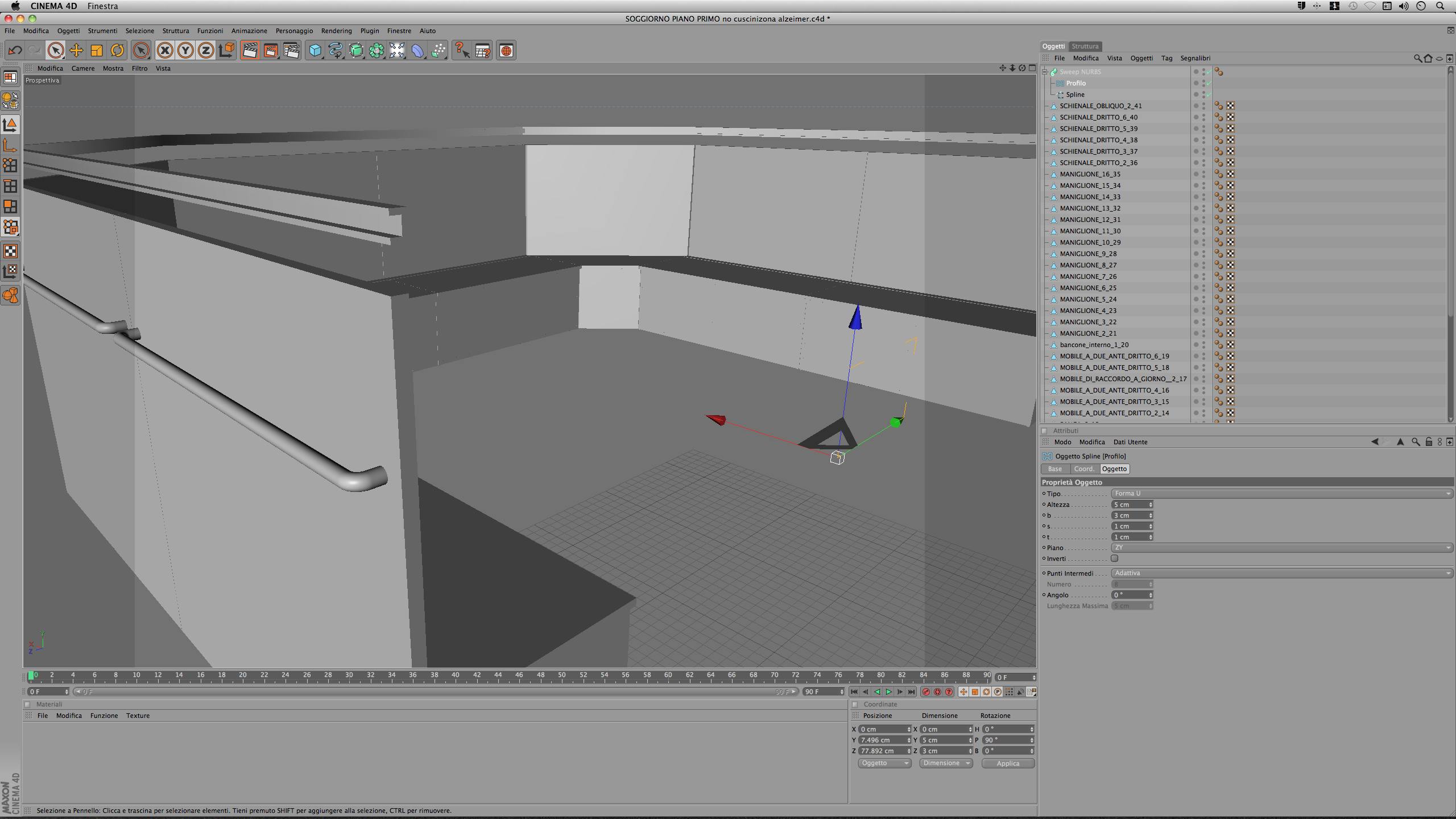Select the Scale tool in top toolbar

pyautogui.click(x=97, y=51)
